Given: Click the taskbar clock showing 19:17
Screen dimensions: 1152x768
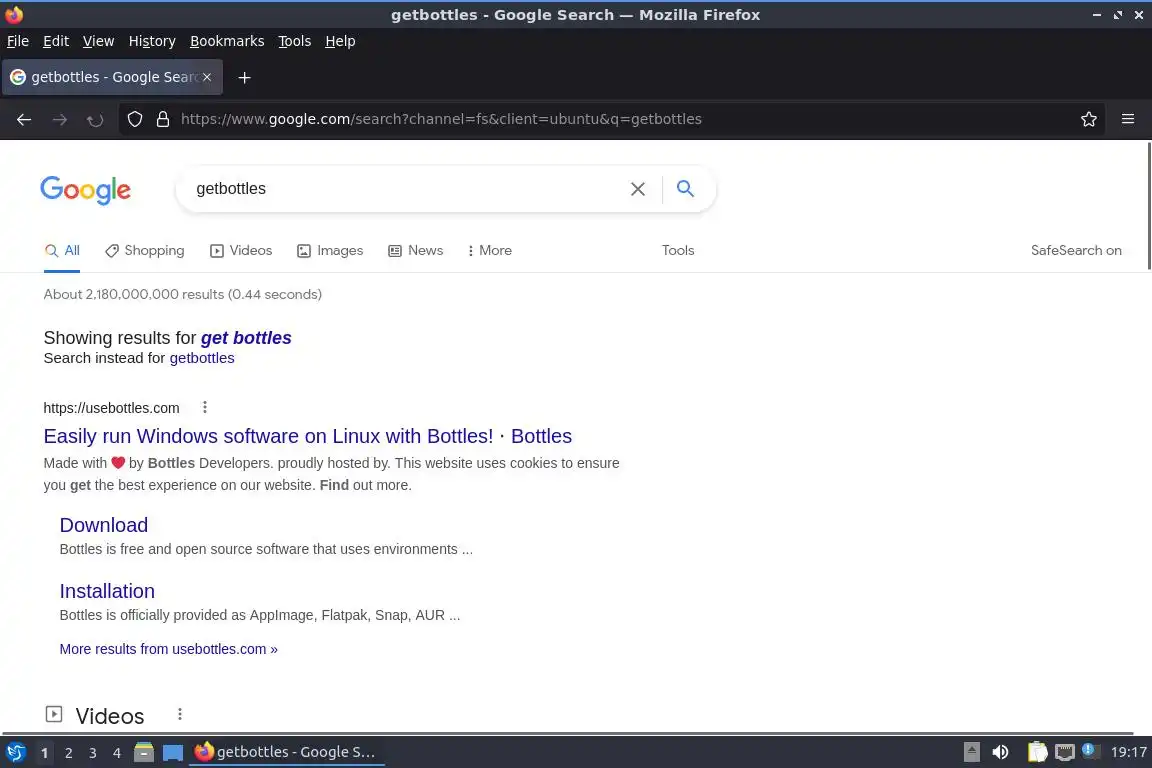Looking at the screenshot, I should [1128, 752].
